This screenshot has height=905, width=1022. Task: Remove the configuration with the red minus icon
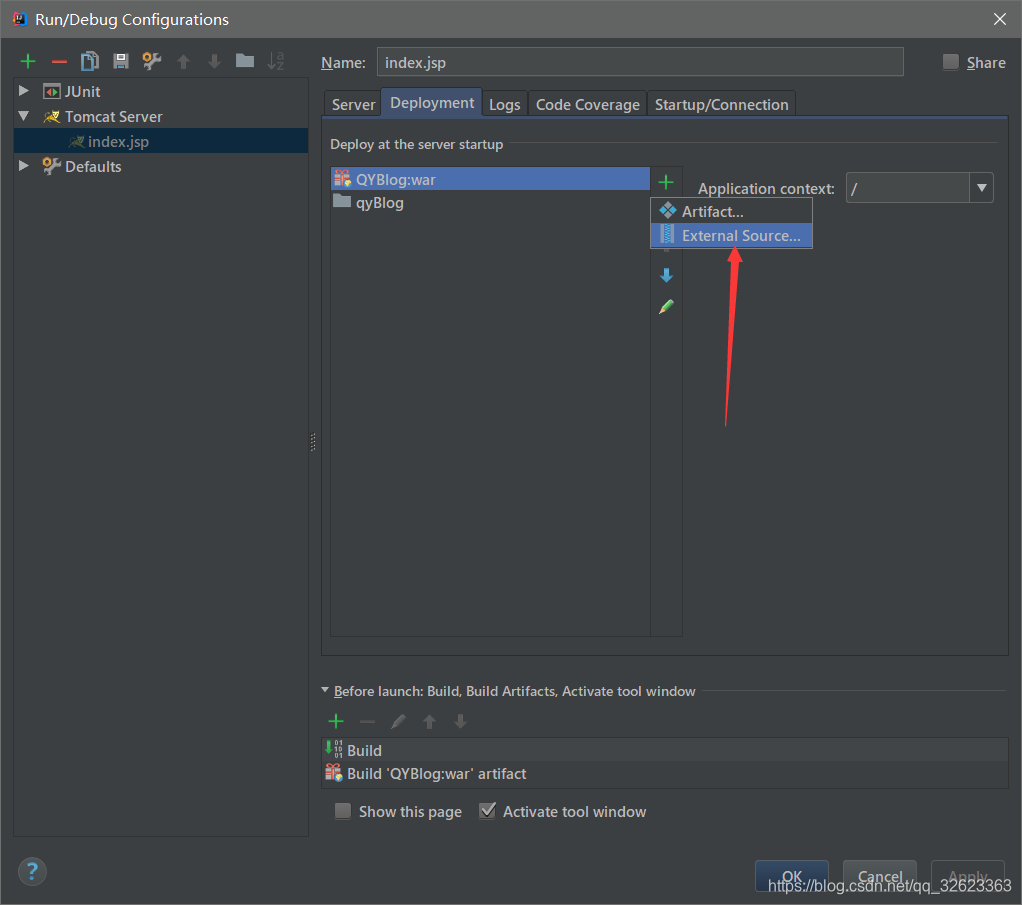point(59,62)
